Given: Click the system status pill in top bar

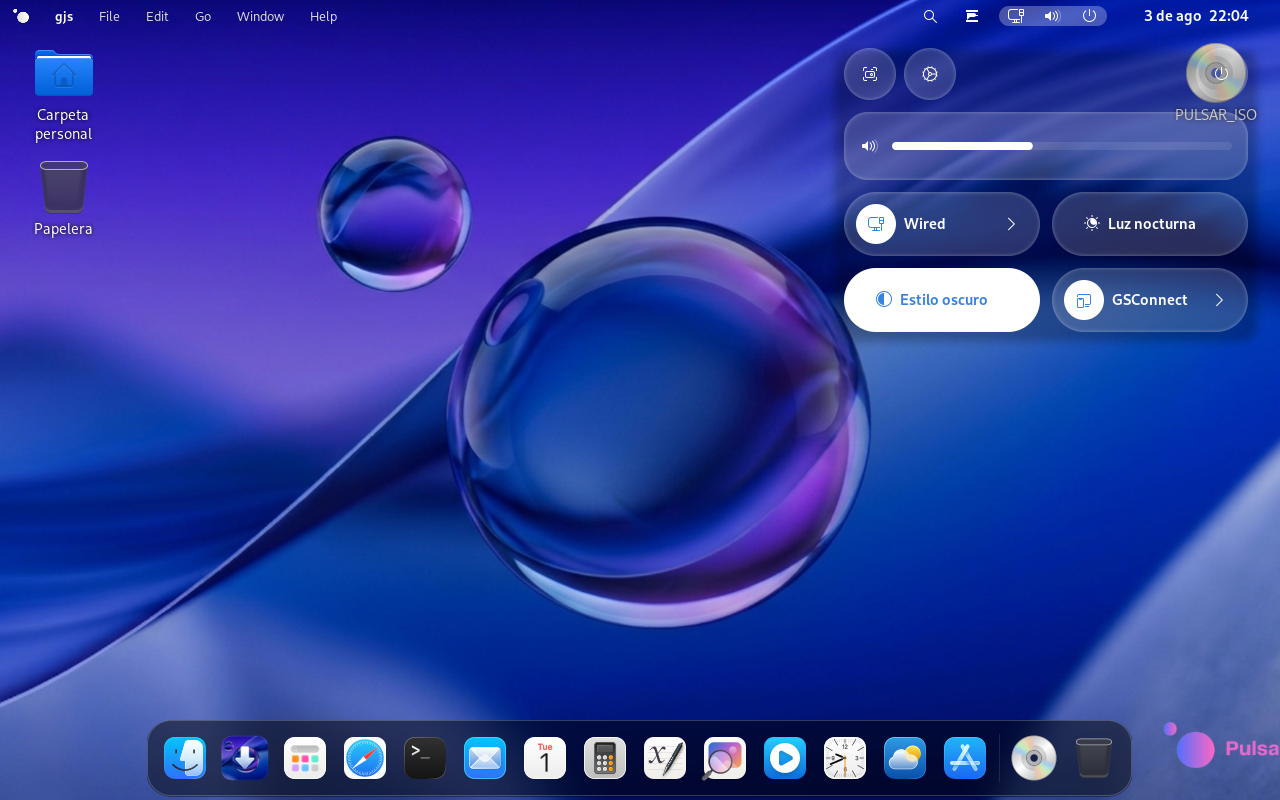Looking at the screenshot, I should (x=1053, y=16).
